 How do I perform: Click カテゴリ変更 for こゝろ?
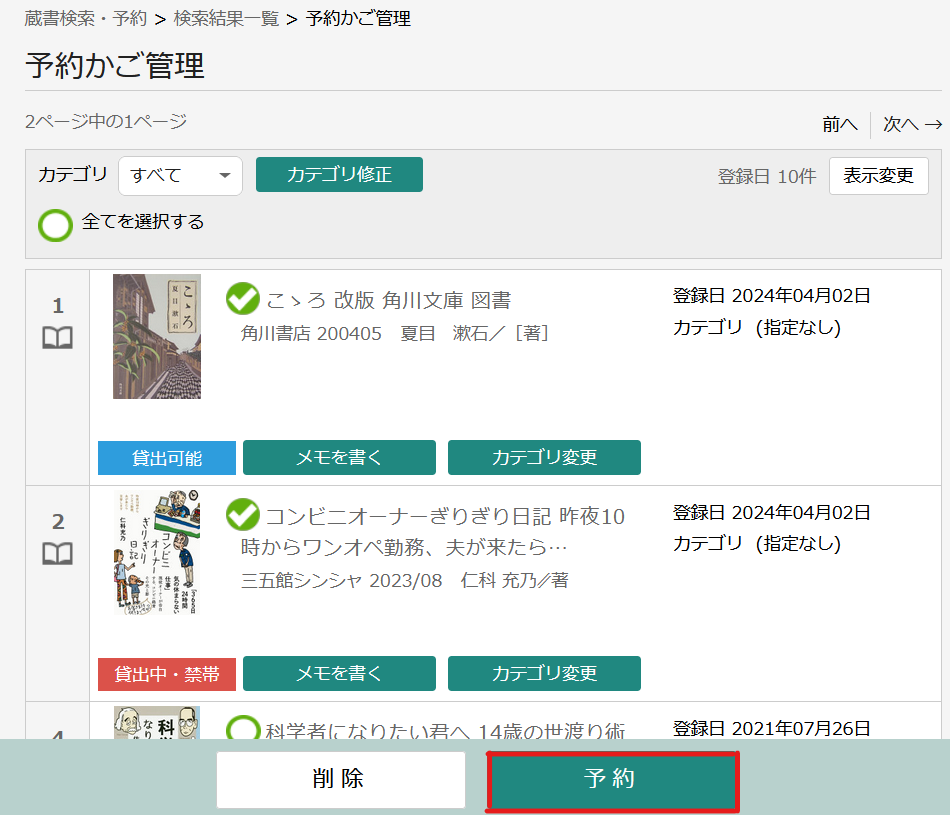pos(544,457)
